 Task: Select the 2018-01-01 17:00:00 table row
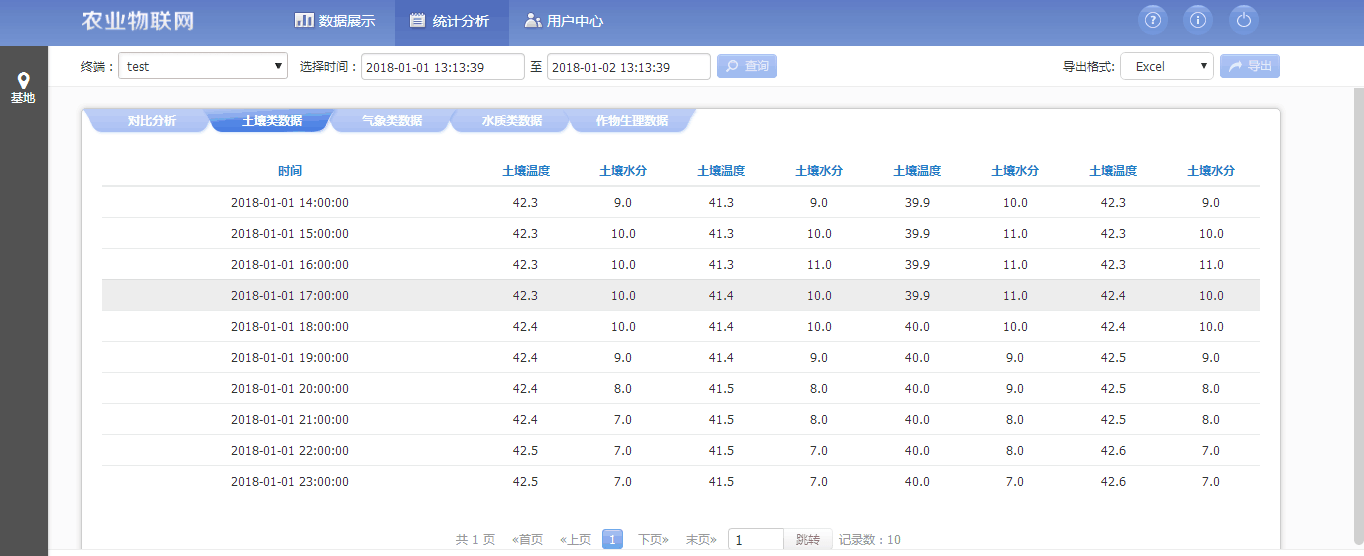coord(680,295)
